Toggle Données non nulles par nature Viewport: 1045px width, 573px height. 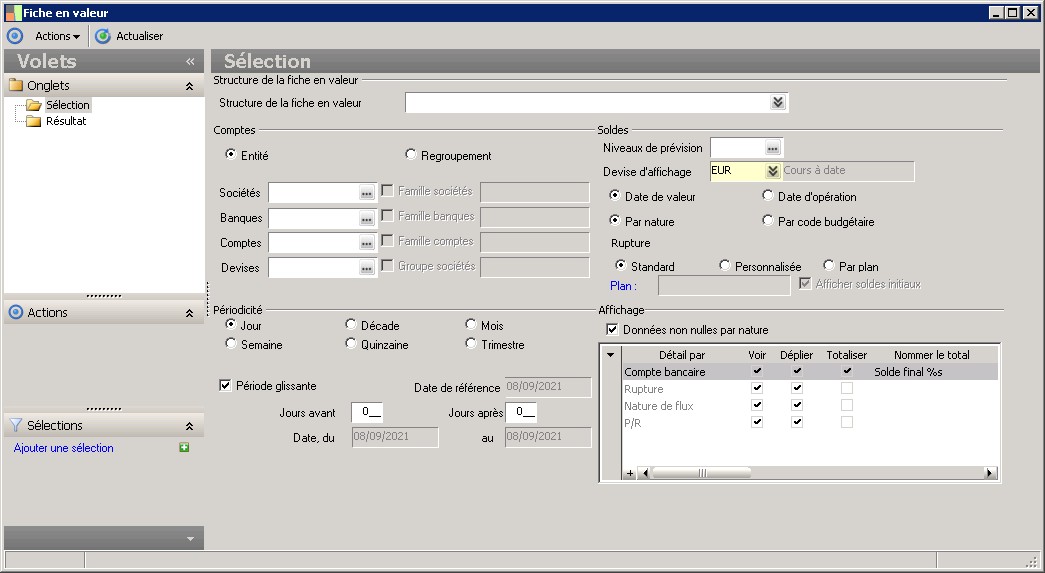tap(613, 329)
